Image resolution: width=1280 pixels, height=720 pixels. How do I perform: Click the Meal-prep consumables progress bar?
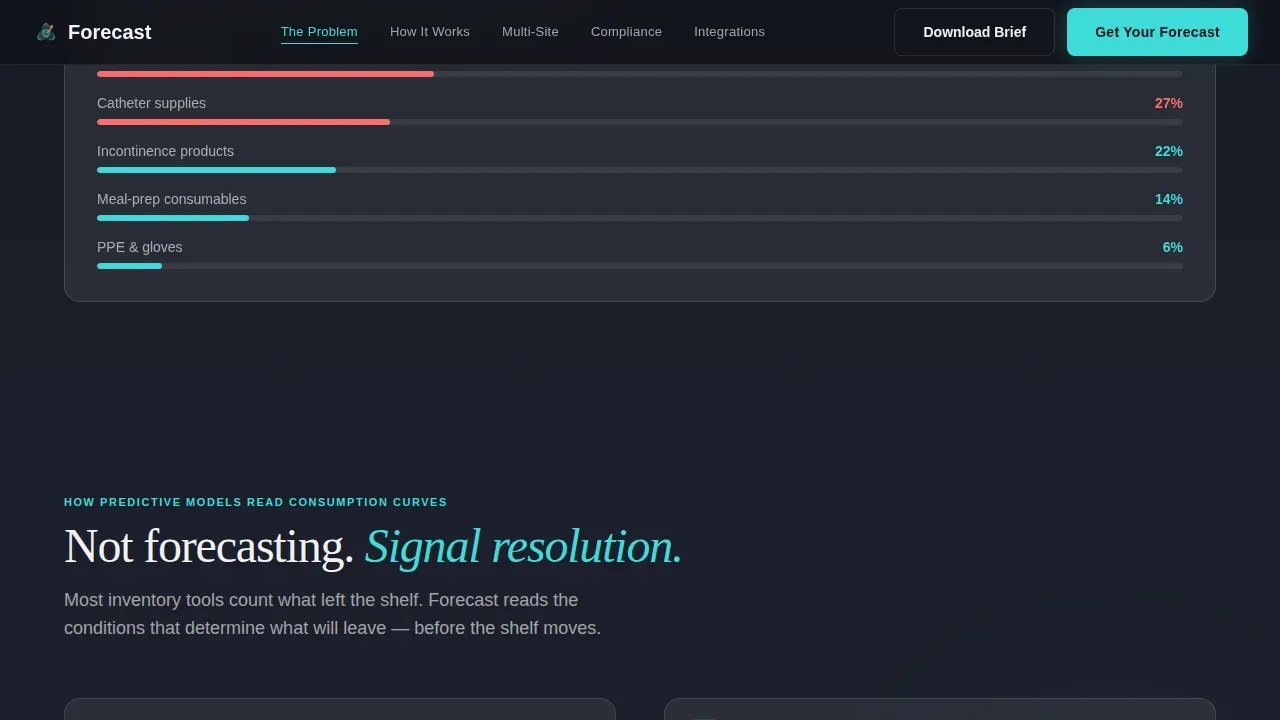point(640,218)
